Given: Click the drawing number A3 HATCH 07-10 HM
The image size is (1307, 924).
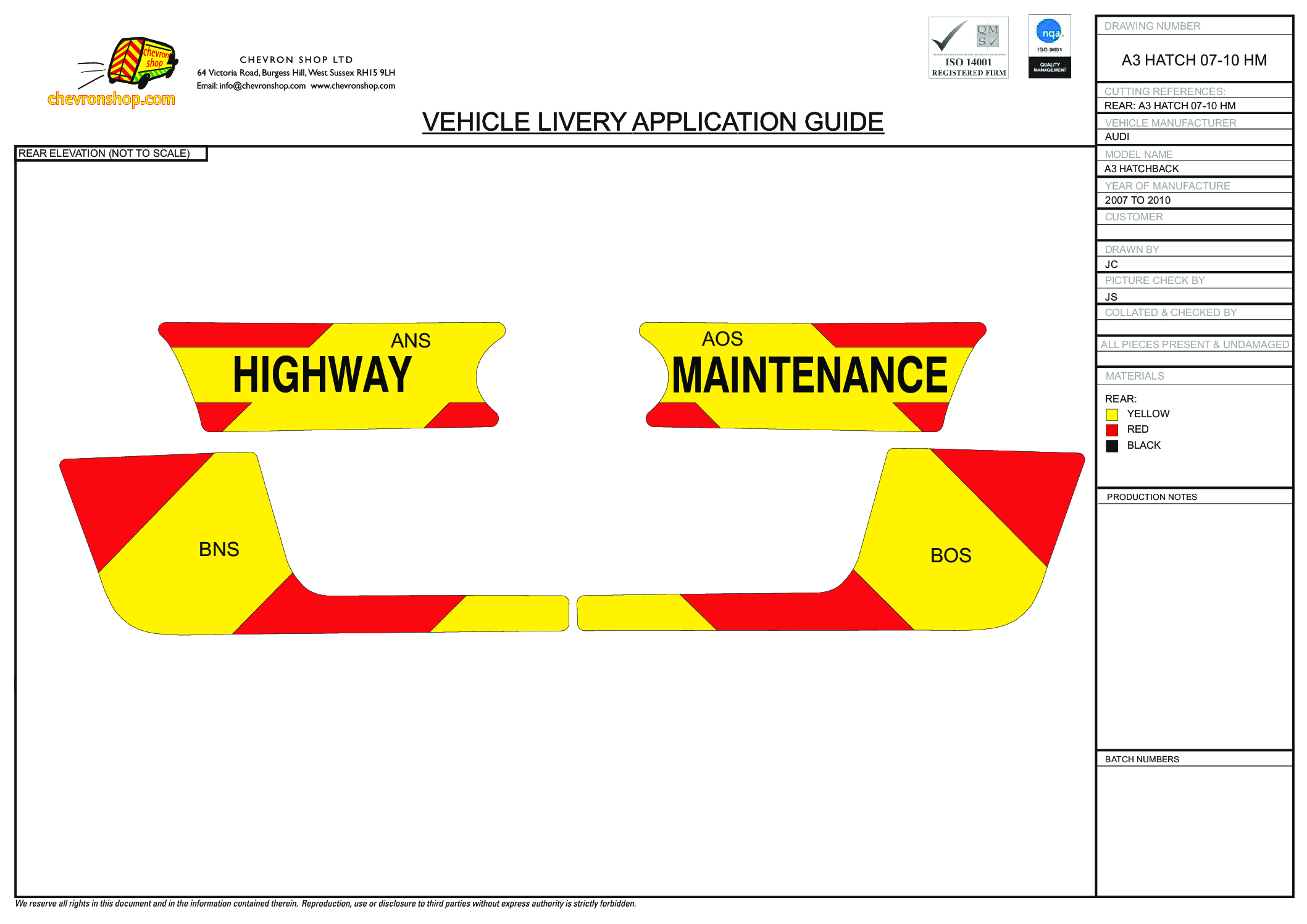Looking at the screenshot, I should 1193,60.
